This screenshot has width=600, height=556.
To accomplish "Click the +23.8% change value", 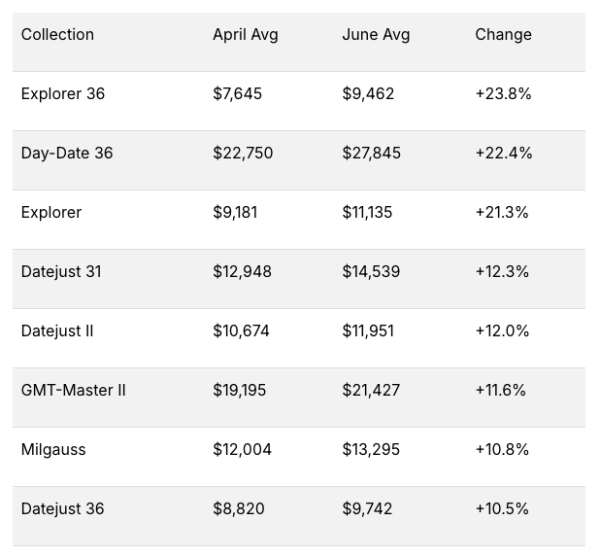I will 503,94.
